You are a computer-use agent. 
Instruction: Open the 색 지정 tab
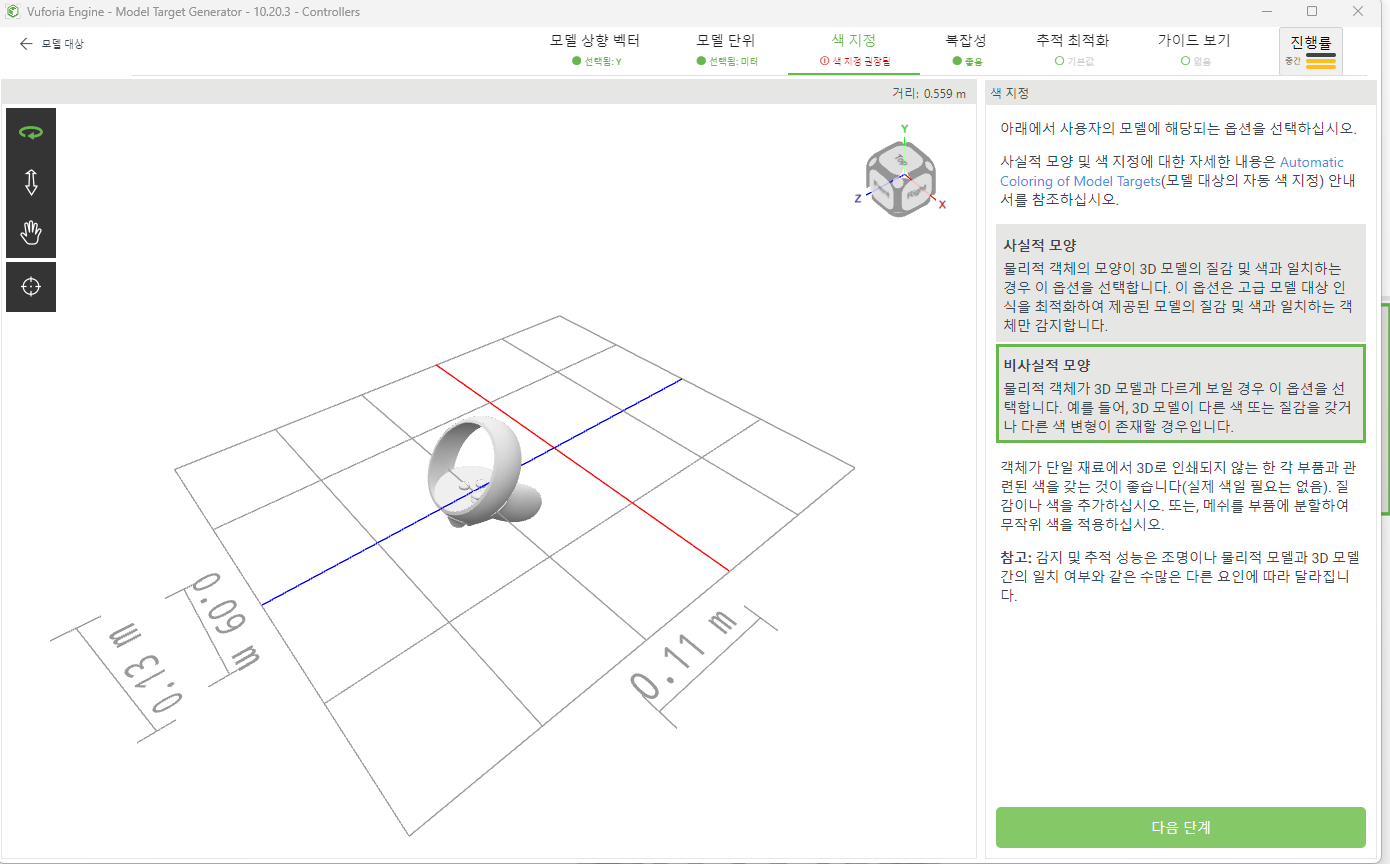pyautogui.click(x=854, y=49)
